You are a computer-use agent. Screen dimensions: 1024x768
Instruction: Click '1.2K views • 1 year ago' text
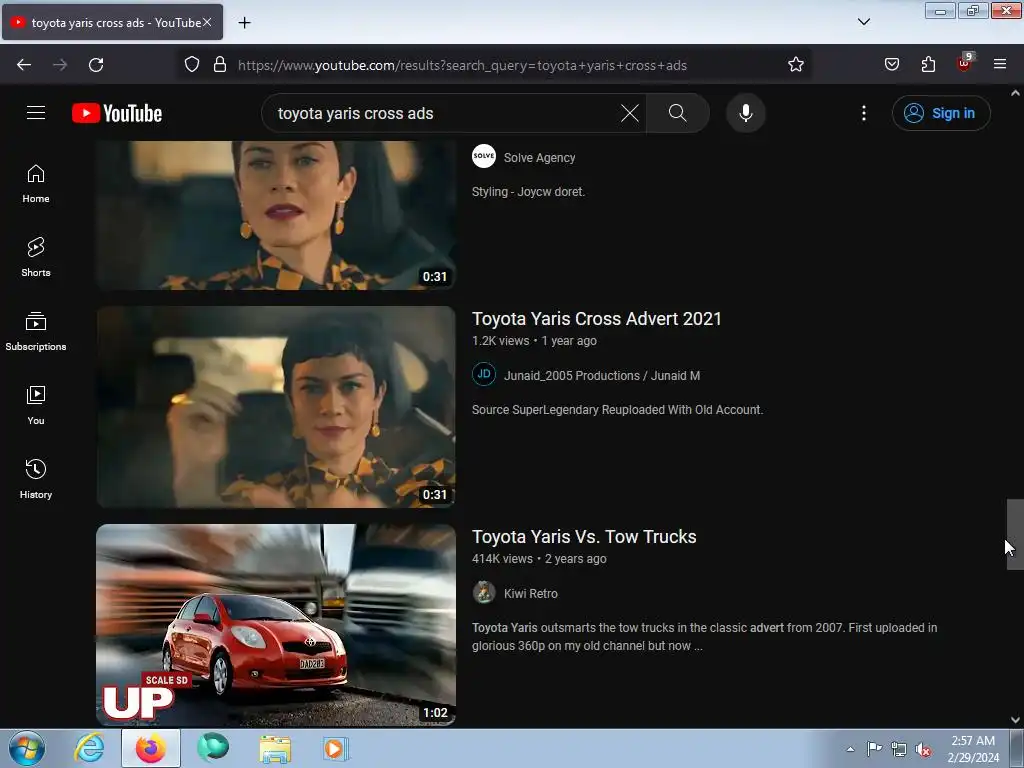[x=534, y=341]
